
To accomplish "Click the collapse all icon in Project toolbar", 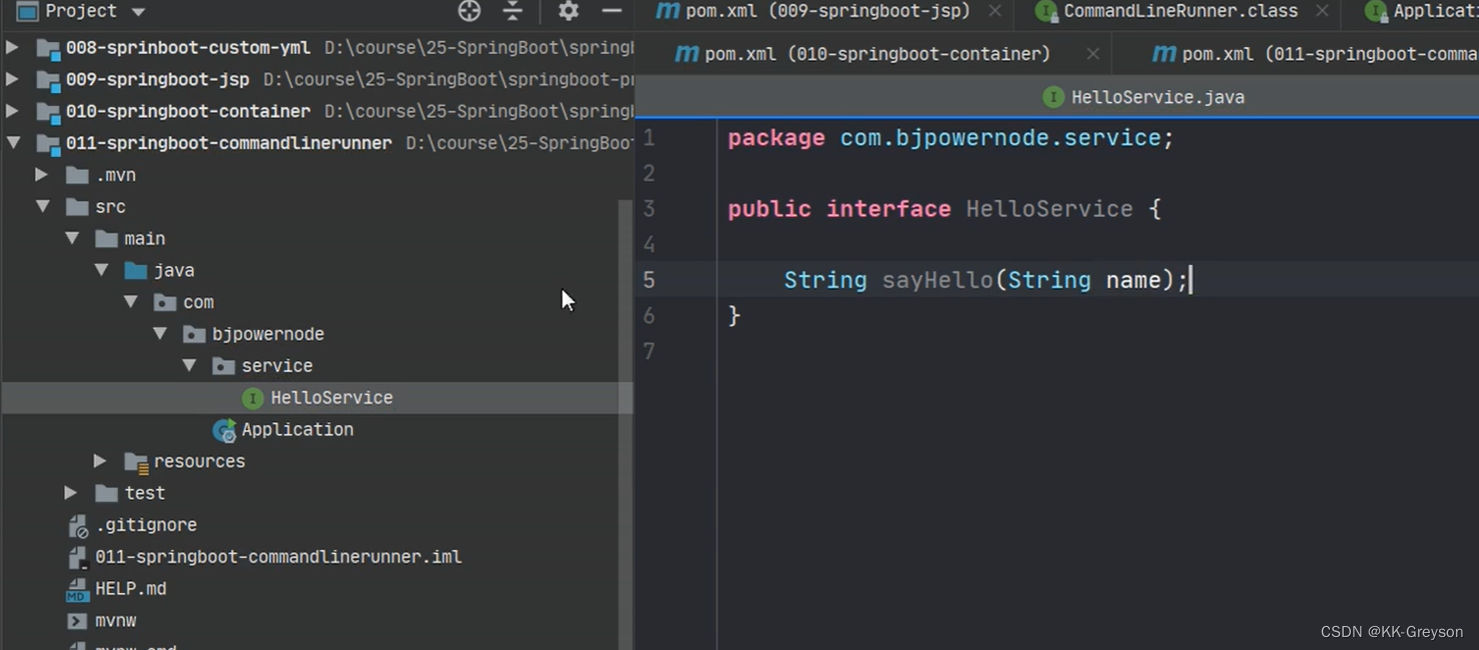I will coord(512,11).
